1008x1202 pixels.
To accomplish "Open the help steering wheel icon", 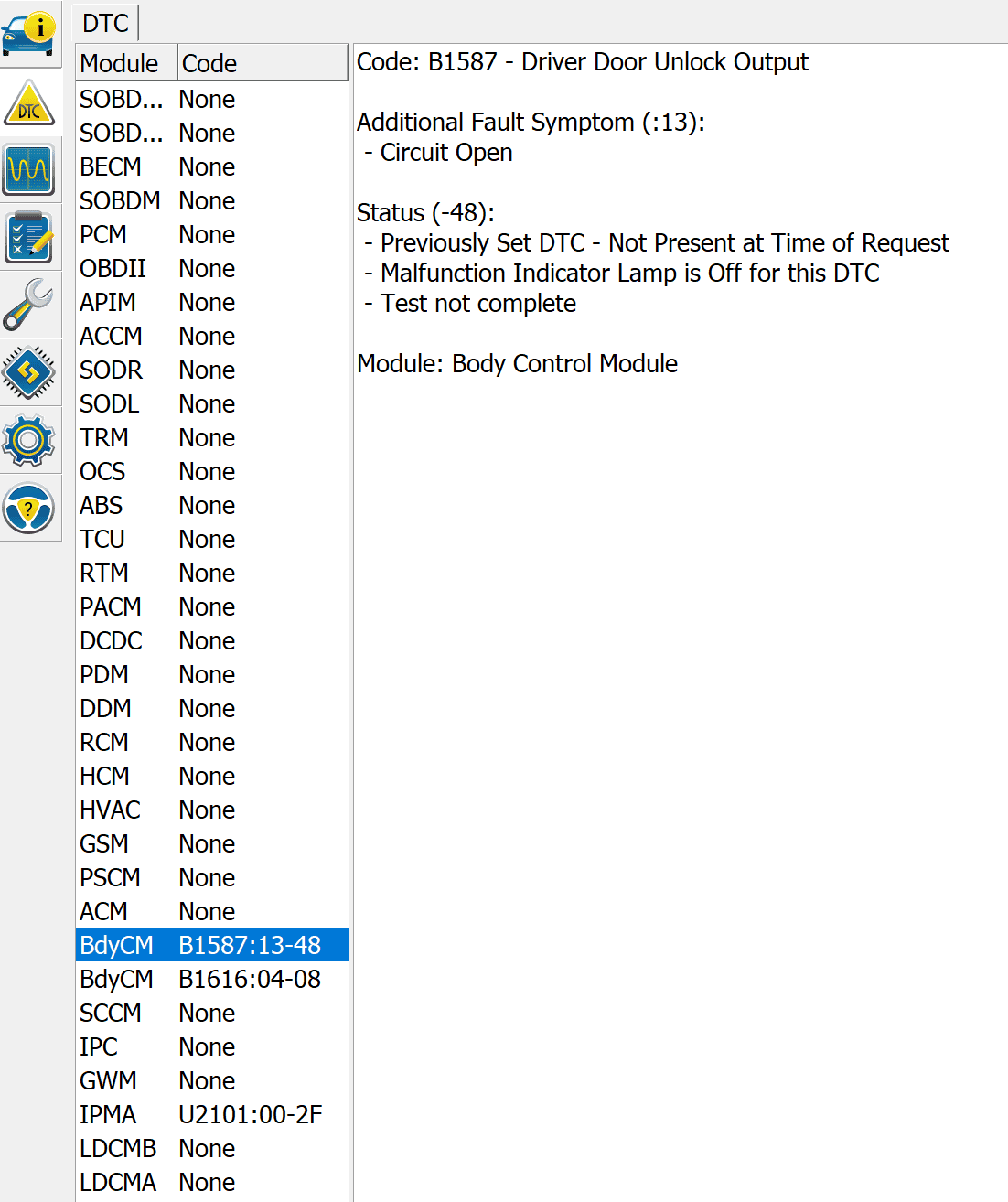I will click(29, 508).
